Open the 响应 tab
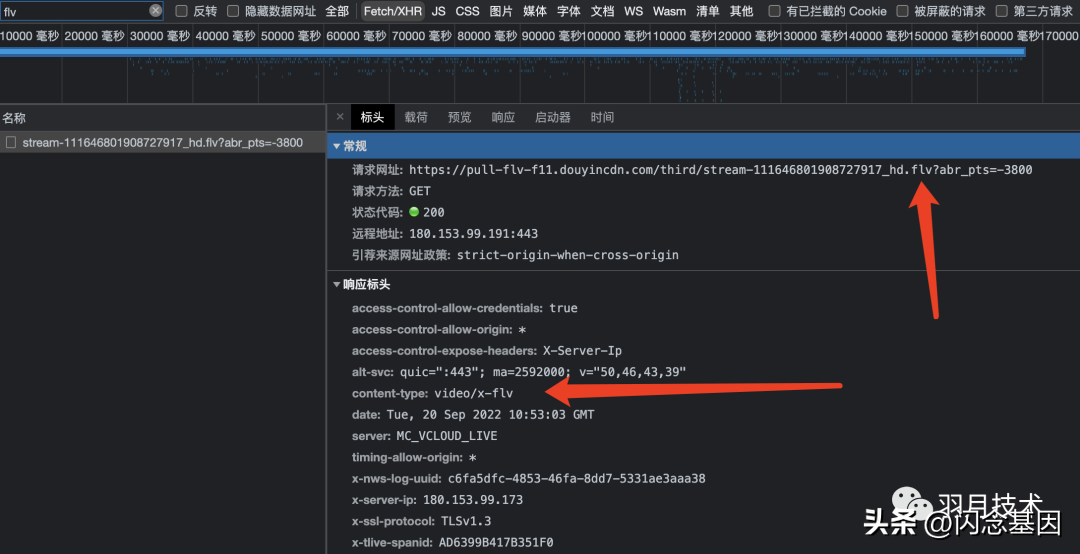1080x554 pixels. tap(503, 117)
